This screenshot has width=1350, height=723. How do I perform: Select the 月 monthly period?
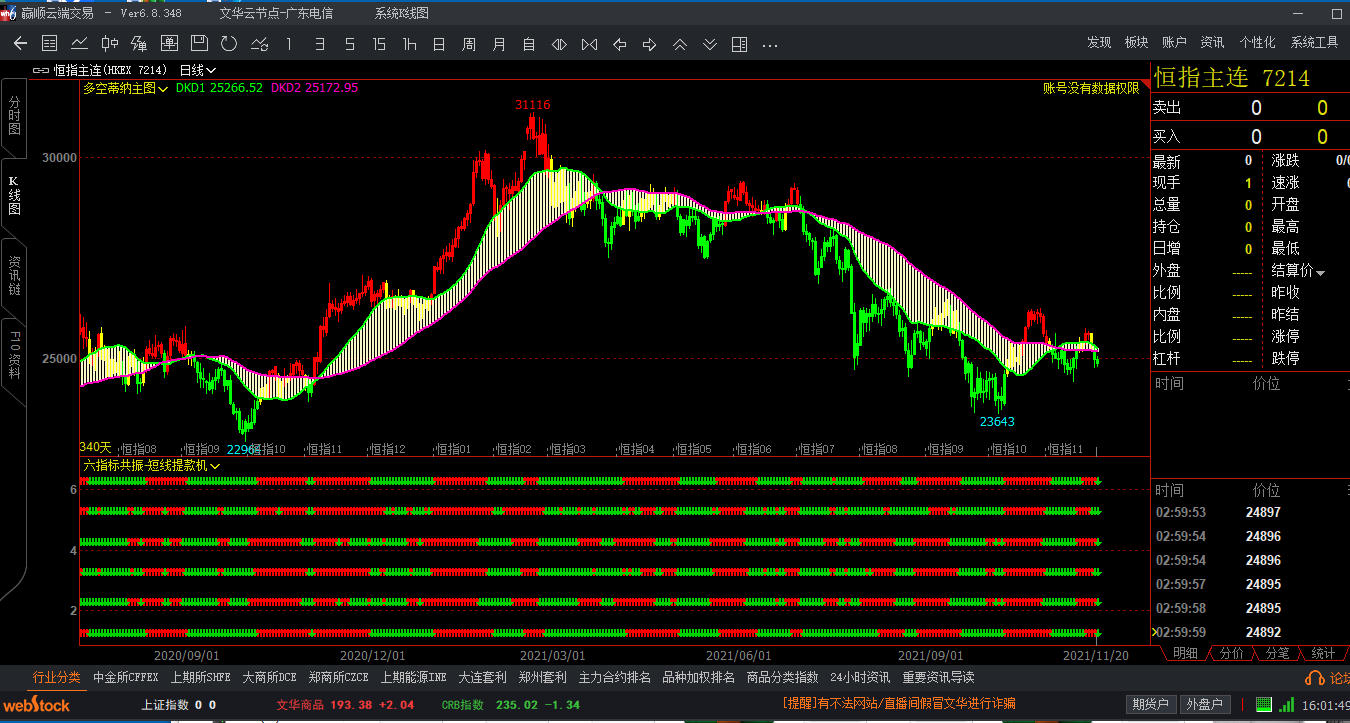pos(499,44)
